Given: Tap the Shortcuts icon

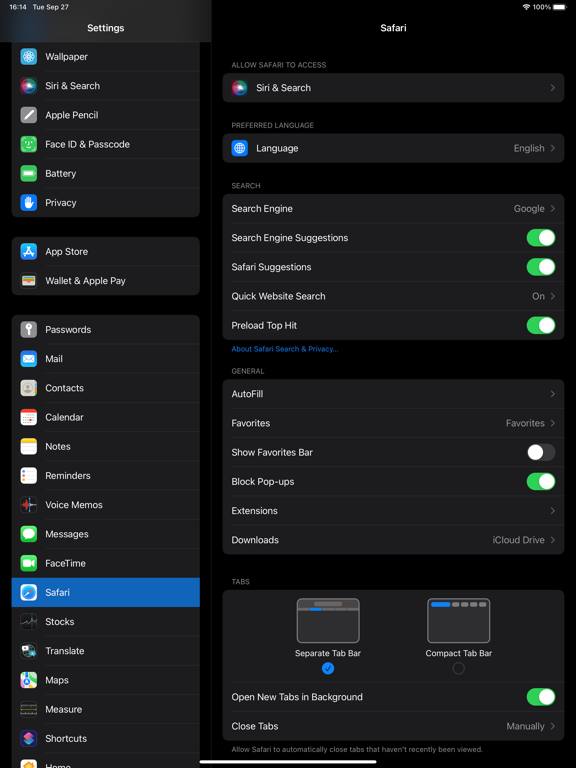Looking at the screenshot, I should 28,738.
